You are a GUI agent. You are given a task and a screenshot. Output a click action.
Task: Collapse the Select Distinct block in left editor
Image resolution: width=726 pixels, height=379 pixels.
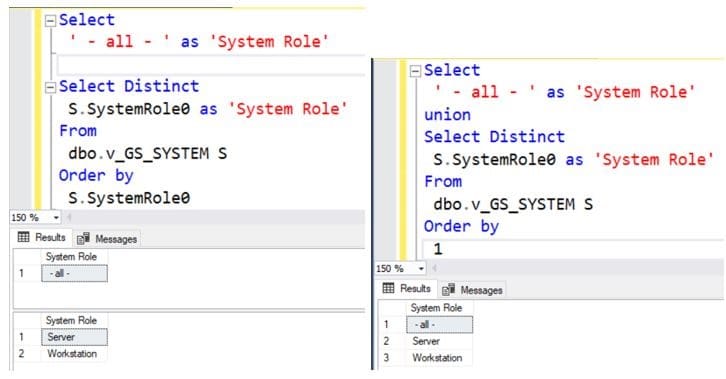click(x=50, y=87)
